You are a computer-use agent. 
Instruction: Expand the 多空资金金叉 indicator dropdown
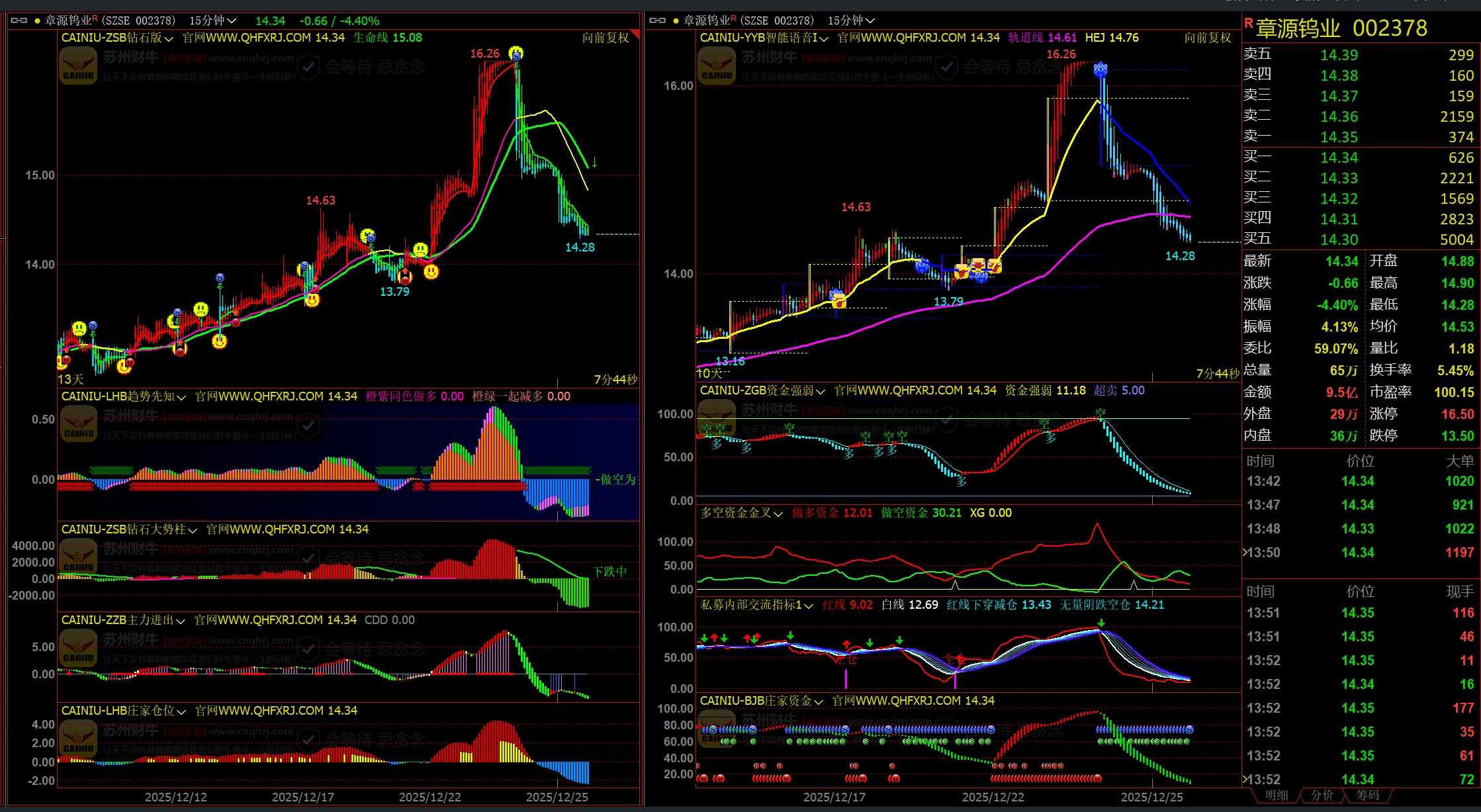[778, 514]
